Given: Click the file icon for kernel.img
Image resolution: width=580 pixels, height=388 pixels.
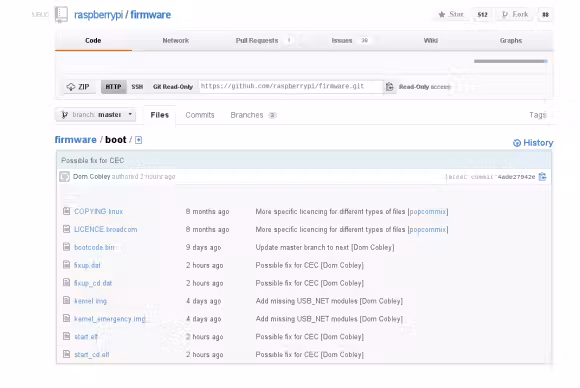Looking at the screenshot, I should point(66,300).
